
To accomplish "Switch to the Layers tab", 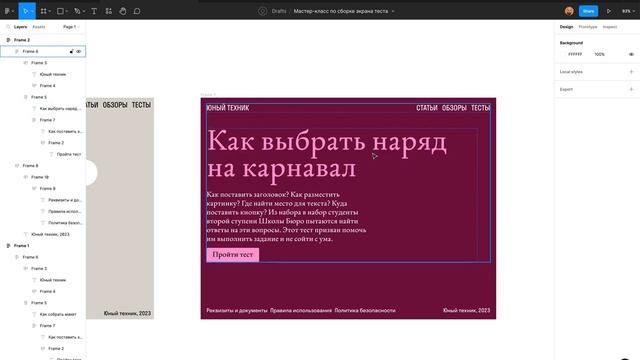I will pyautogui.click(x=20, y=27).
